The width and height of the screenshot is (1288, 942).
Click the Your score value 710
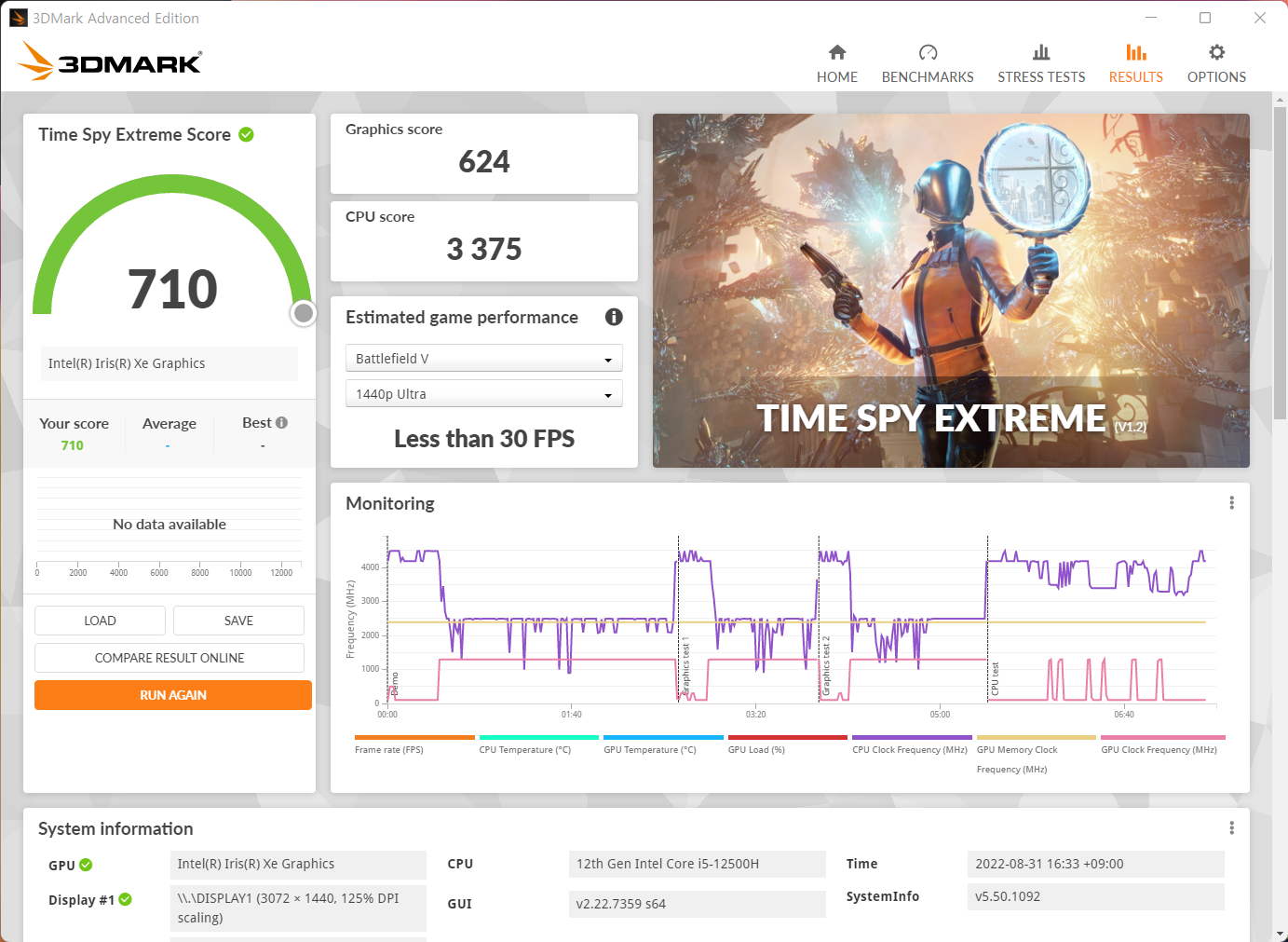tap(73, 445)
